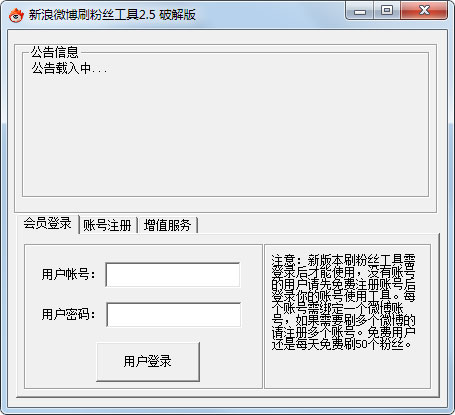Minimize the window

(x=360, y=12)
